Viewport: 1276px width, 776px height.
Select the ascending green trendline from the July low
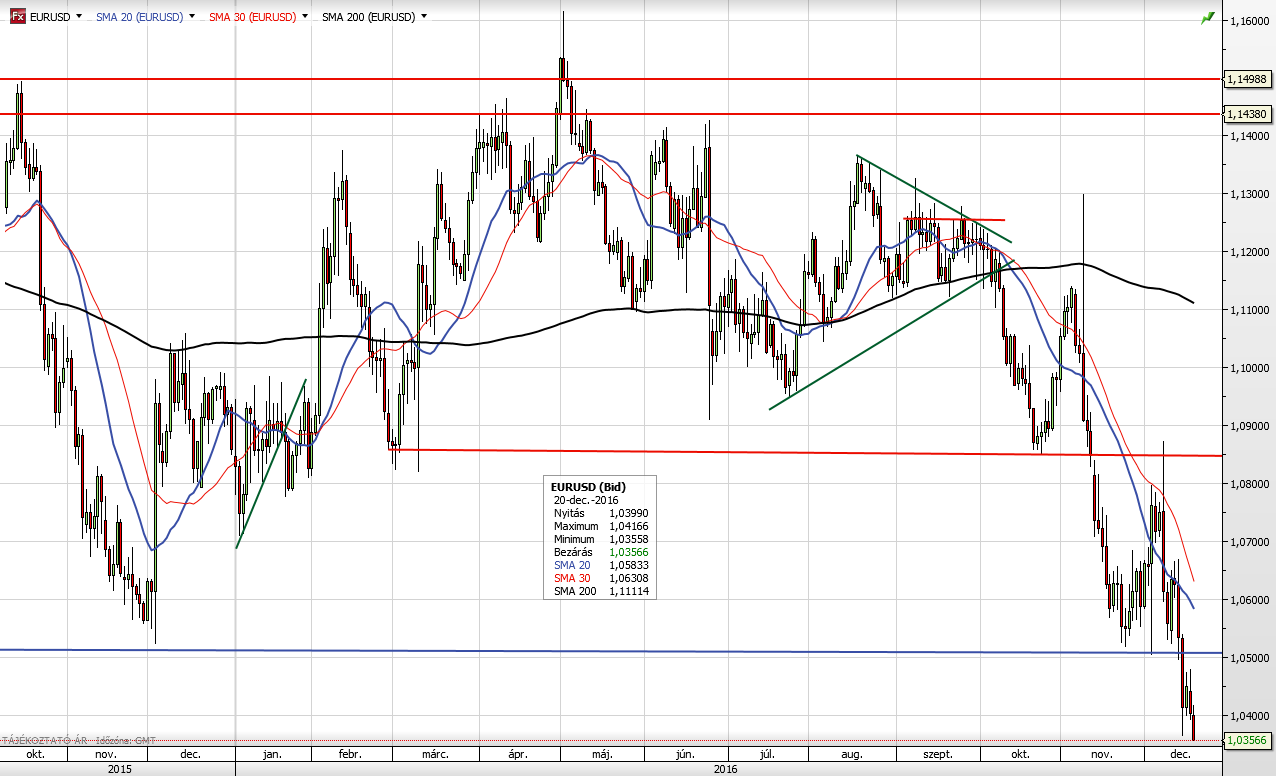[890, 335]
